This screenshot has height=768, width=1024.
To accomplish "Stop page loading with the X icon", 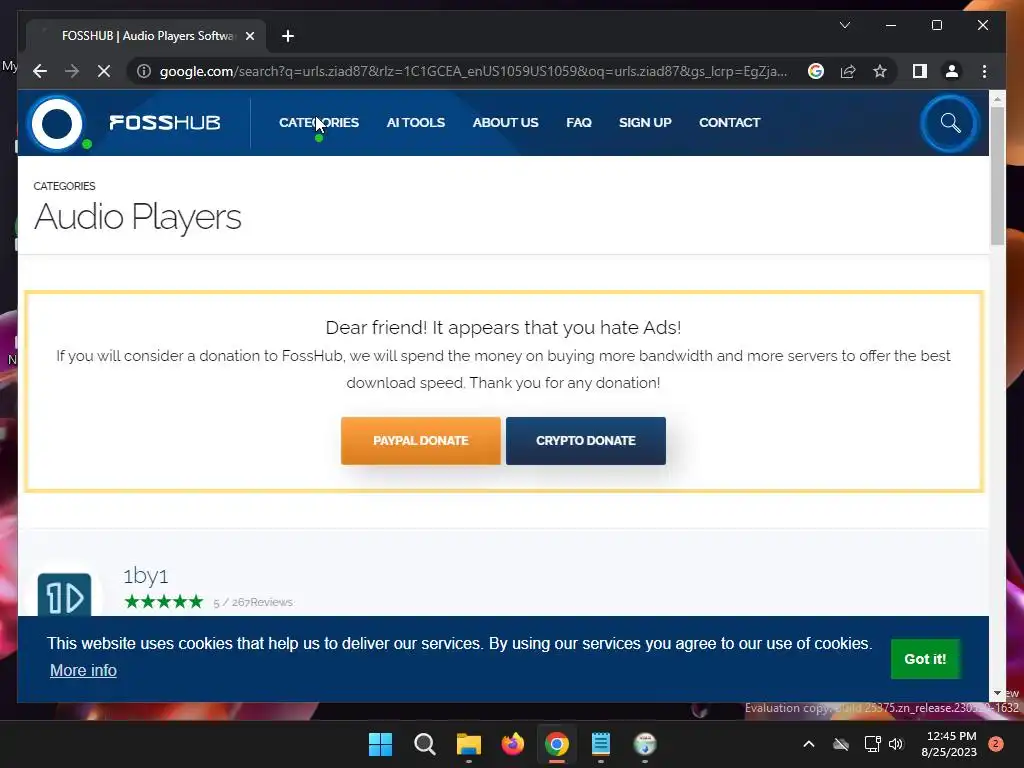I will pos(104,71).
